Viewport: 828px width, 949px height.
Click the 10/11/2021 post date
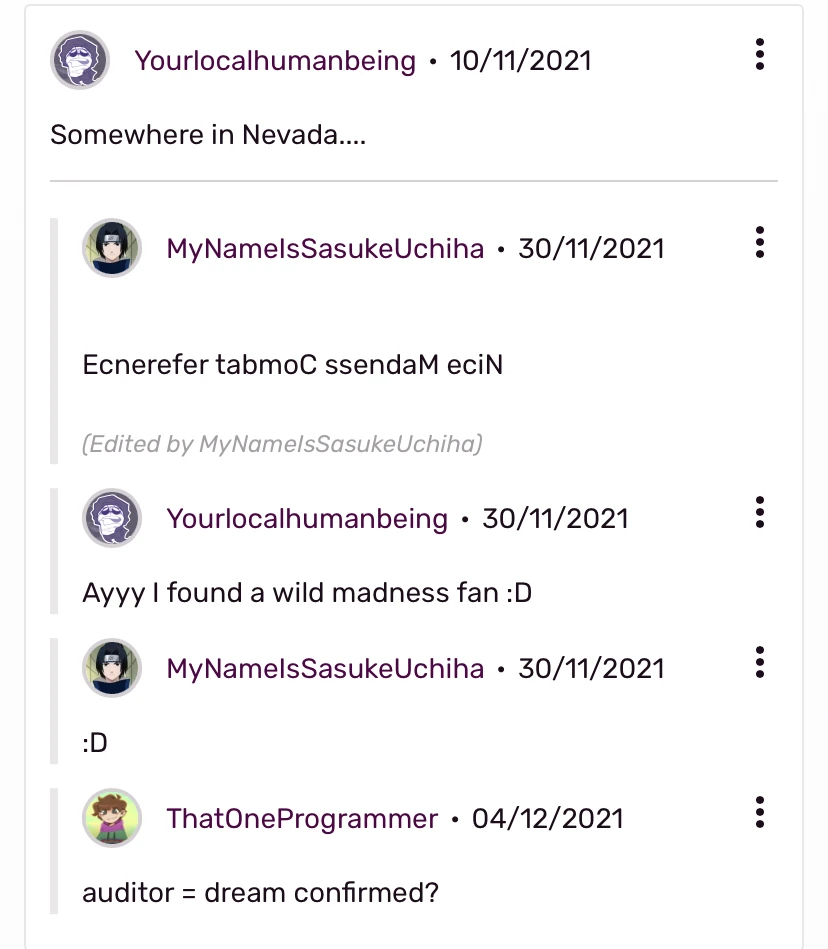click(520, 61)
